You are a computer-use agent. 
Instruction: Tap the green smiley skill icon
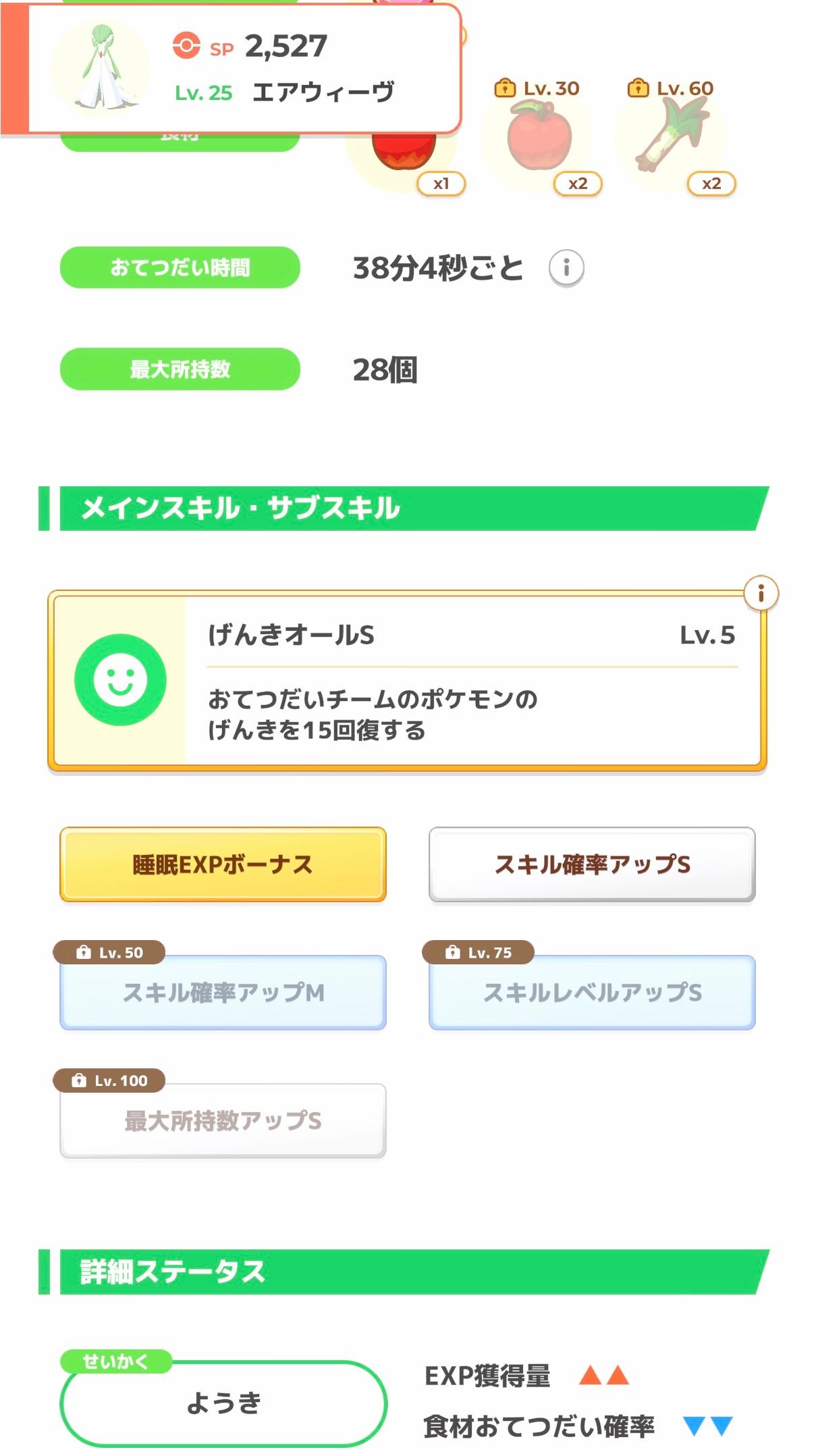[120, 679]
